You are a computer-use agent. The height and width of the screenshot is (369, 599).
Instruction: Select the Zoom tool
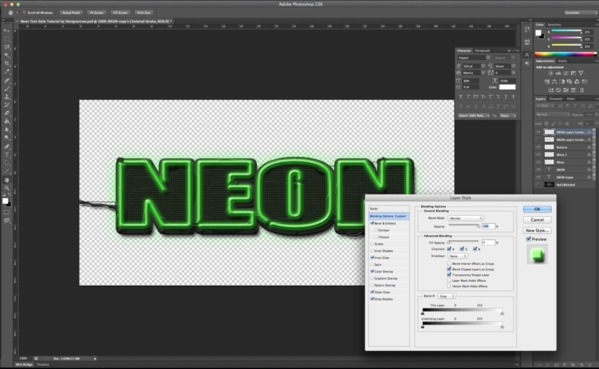click(6, 188)
